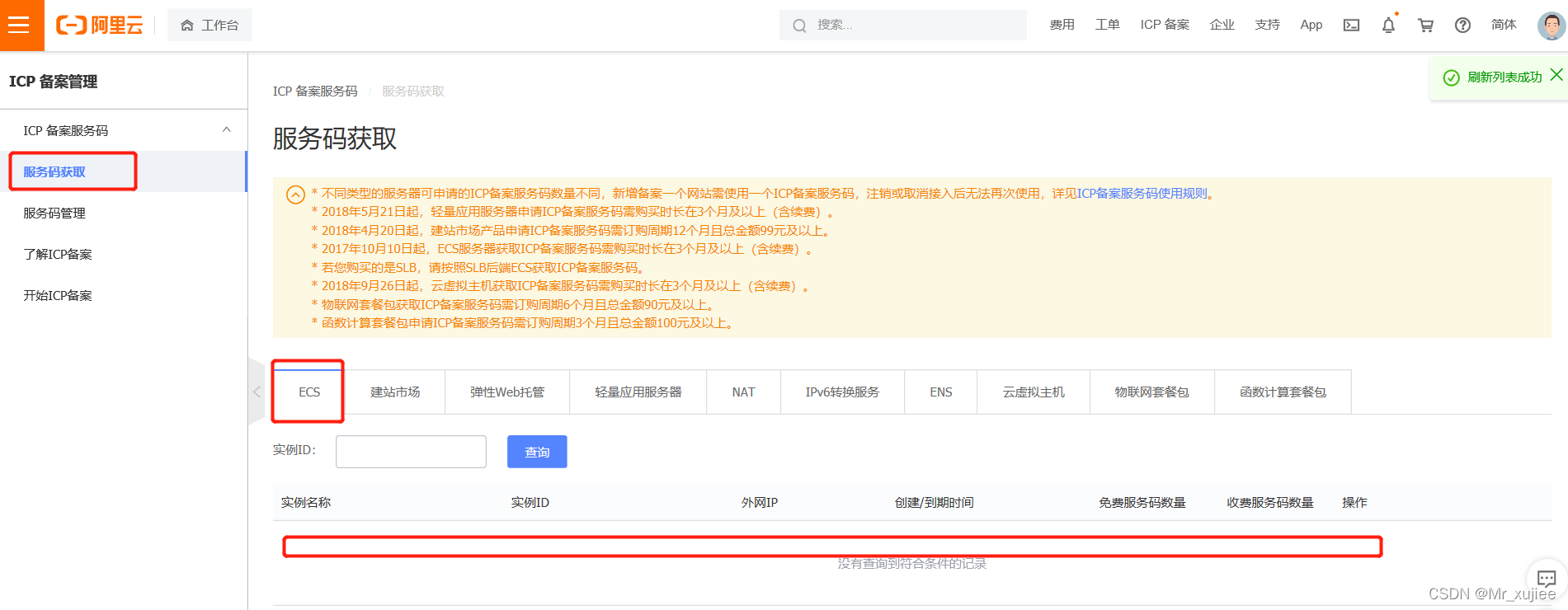This screenshot has height=610, width=1568.
Task: Click the search box in top bar
Action: pyautogui.click(x=902, y=25)
